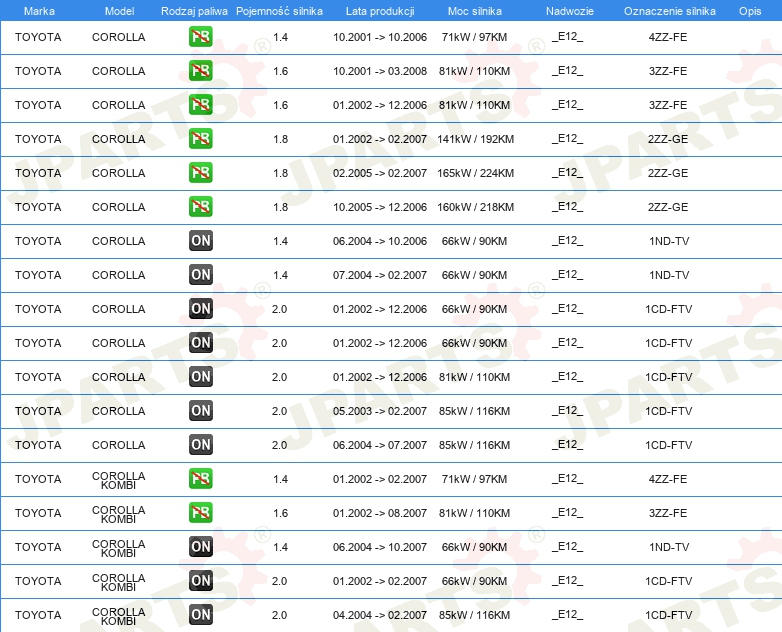Click the ON icon for Corolla Kombi 1.4 1ND-TV
Viewport: 782px width, 632px height.
click(200, 547)
